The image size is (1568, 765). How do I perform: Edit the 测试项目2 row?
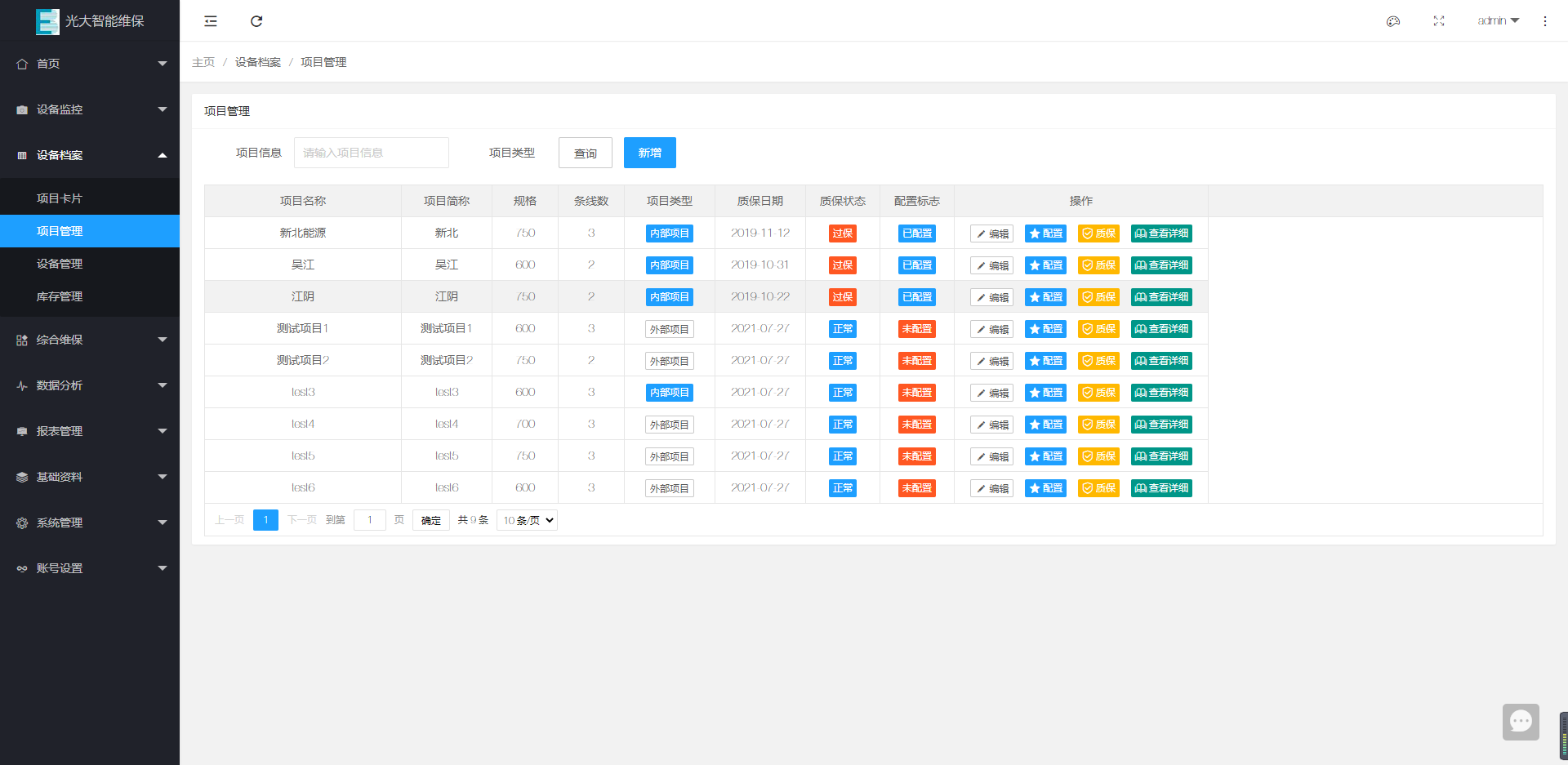991,361
